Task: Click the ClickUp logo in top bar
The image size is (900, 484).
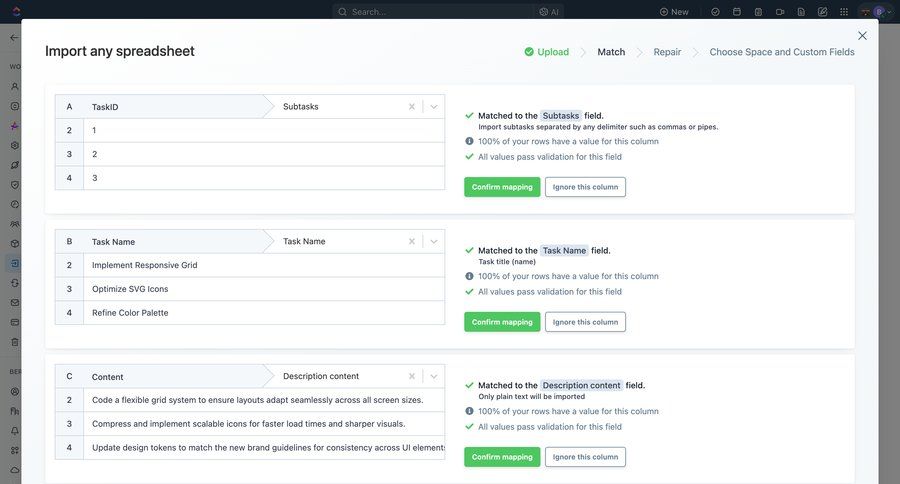Action: click(16, 11)
